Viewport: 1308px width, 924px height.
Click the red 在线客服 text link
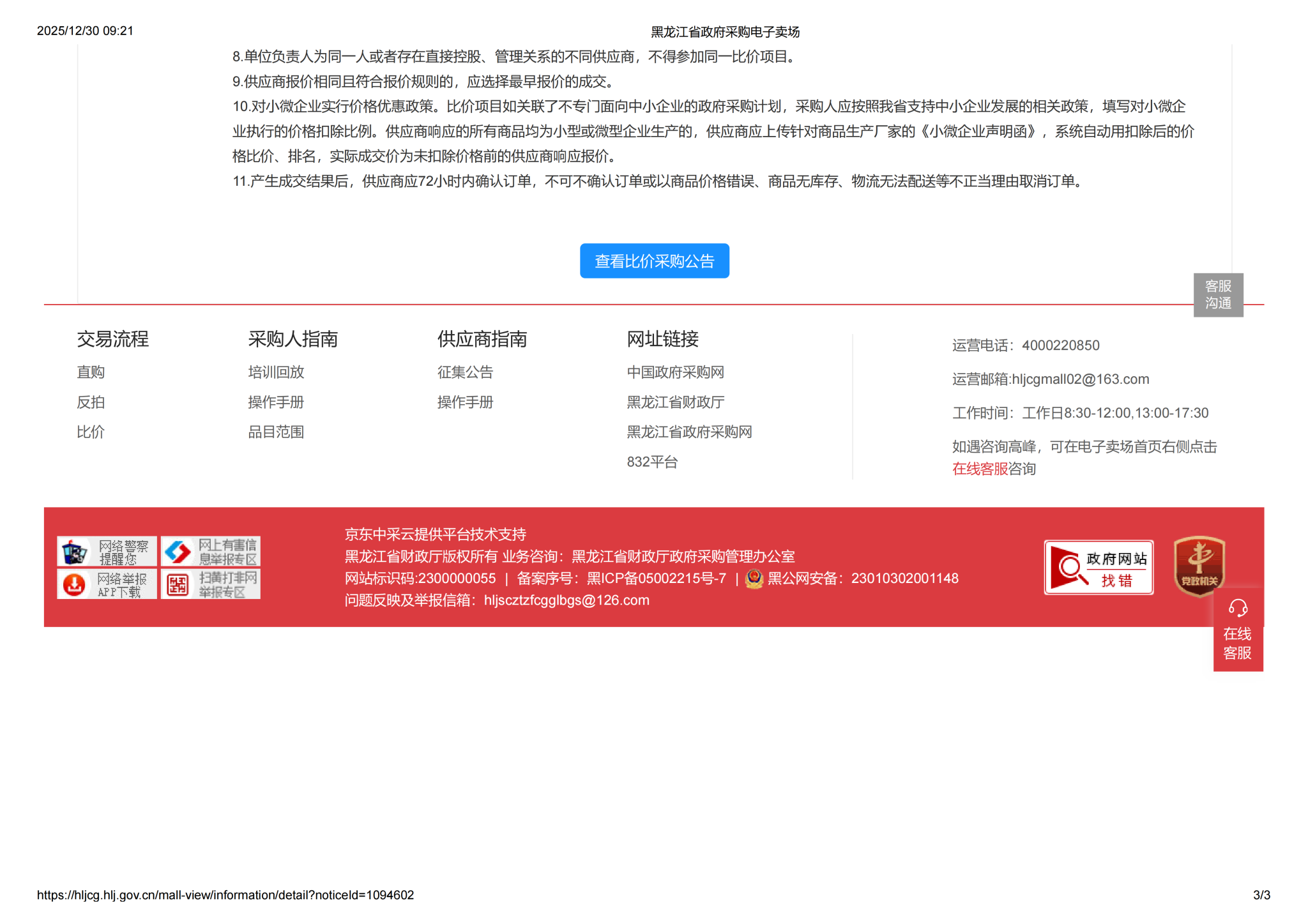point(979,469)
